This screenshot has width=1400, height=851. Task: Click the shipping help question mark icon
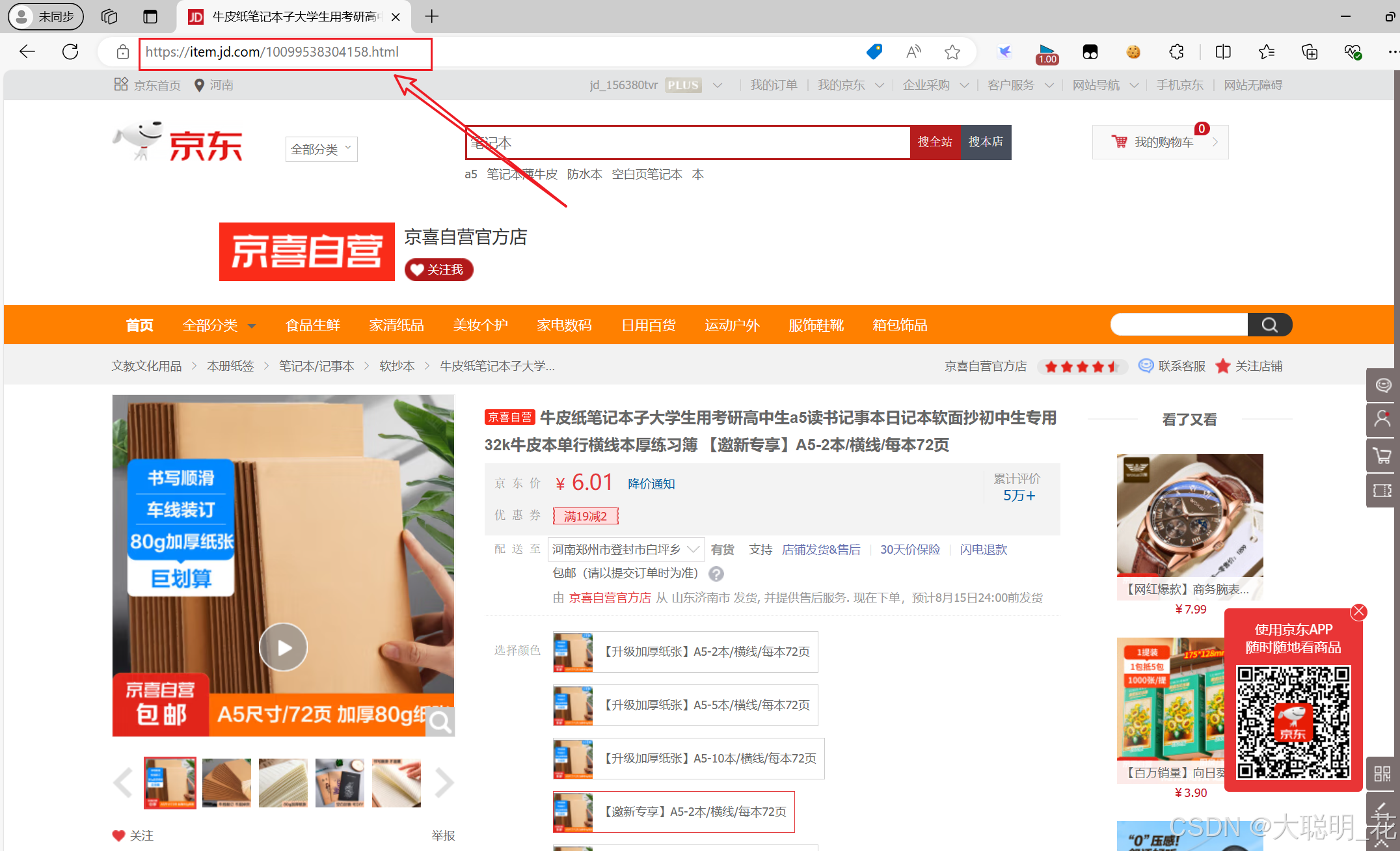(x=716, y=574)
